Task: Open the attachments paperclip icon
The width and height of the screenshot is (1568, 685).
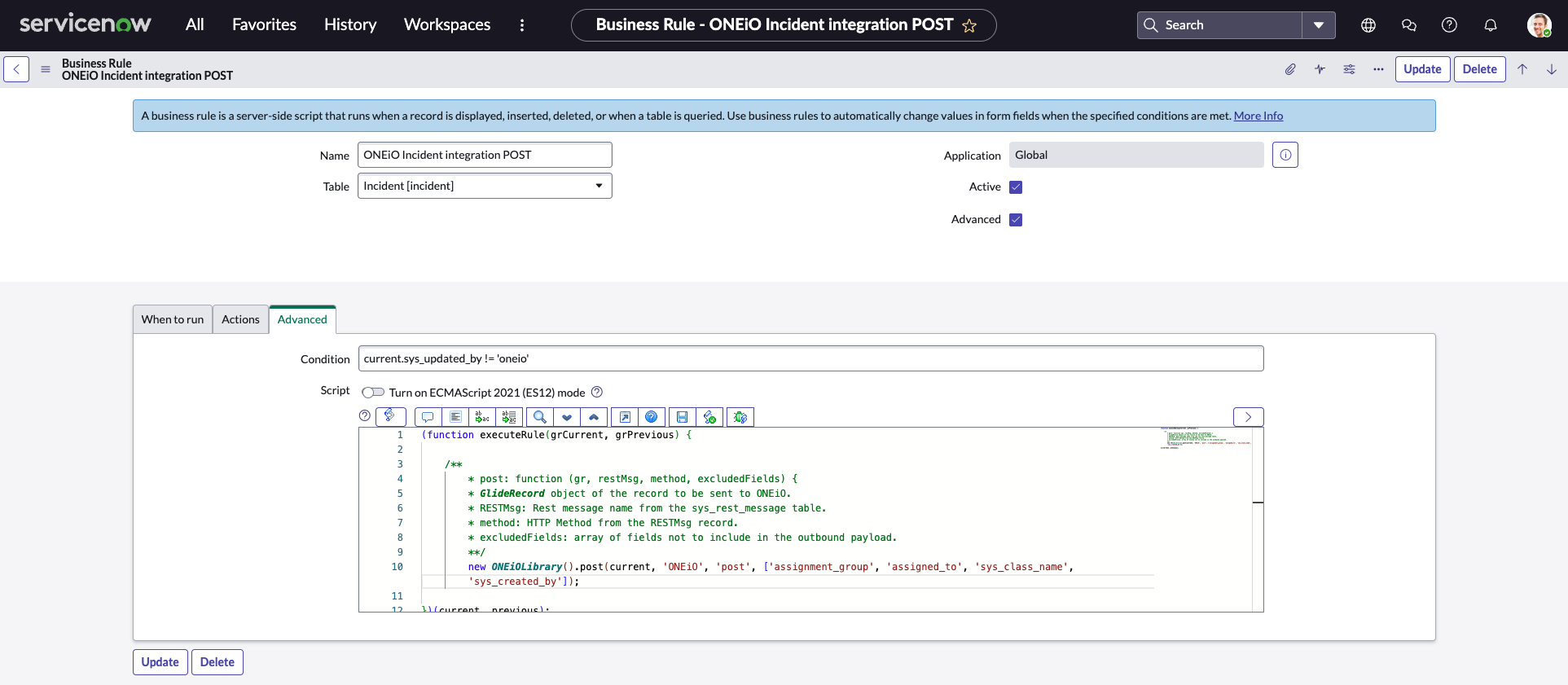Action: (x=1290, y=69)
